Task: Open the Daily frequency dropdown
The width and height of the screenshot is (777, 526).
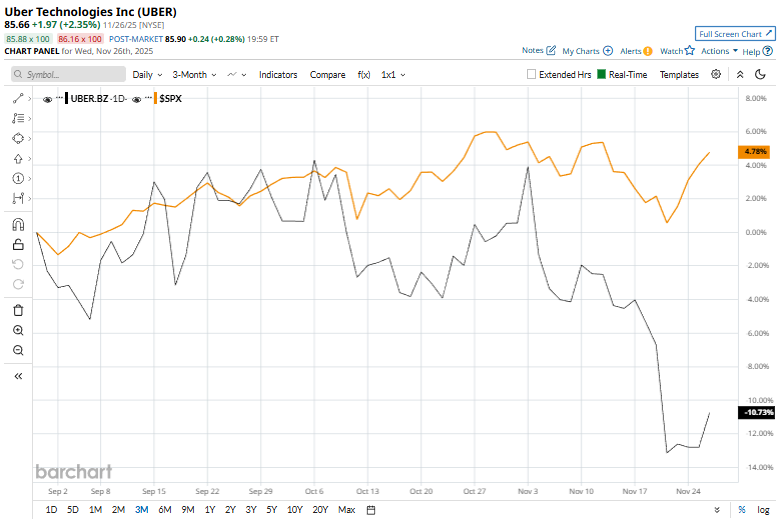Action: [x=147, y=75]
